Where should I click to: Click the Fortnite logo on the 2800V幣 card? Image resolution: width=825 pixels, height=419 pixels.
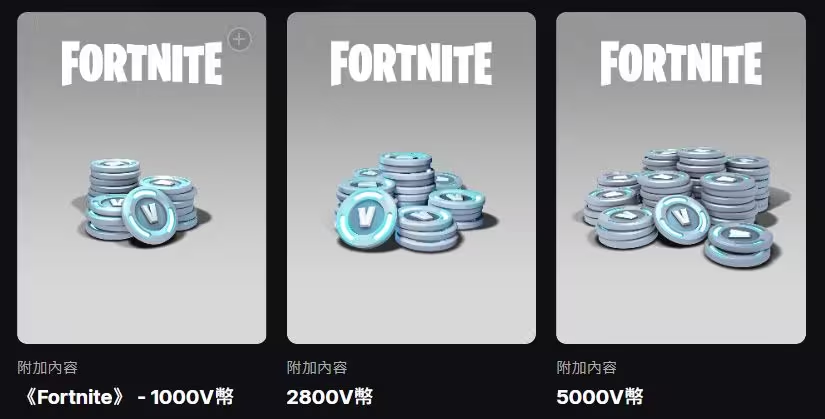click(411, 63)
